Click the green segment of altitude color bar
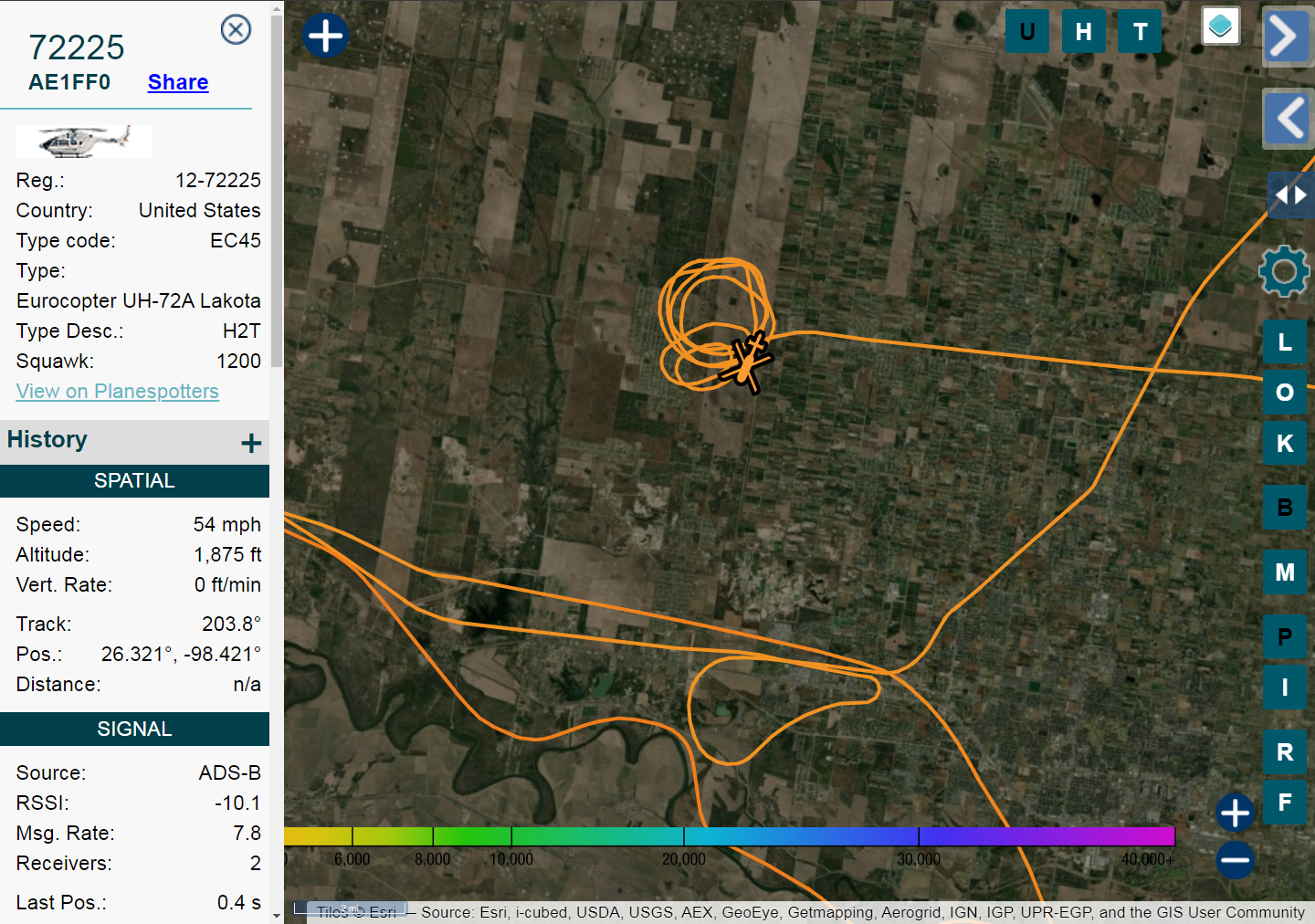Screen dimensions: 1315x924 coord(472,835)
